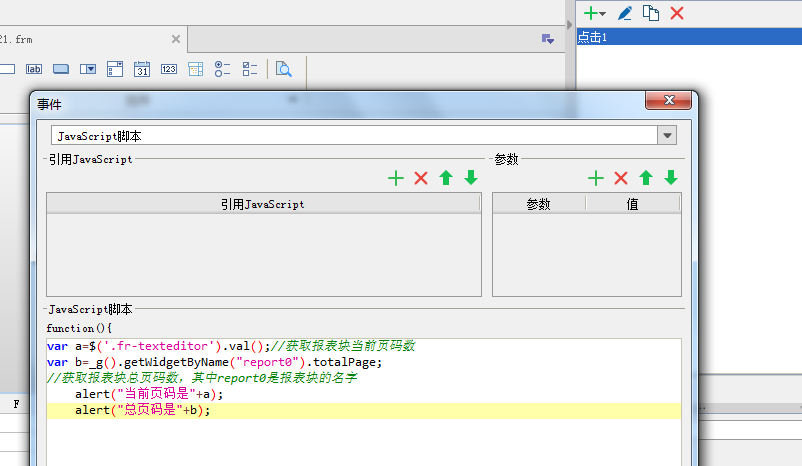Close the .frm file tab
The image size is (802, 466).
176,39
